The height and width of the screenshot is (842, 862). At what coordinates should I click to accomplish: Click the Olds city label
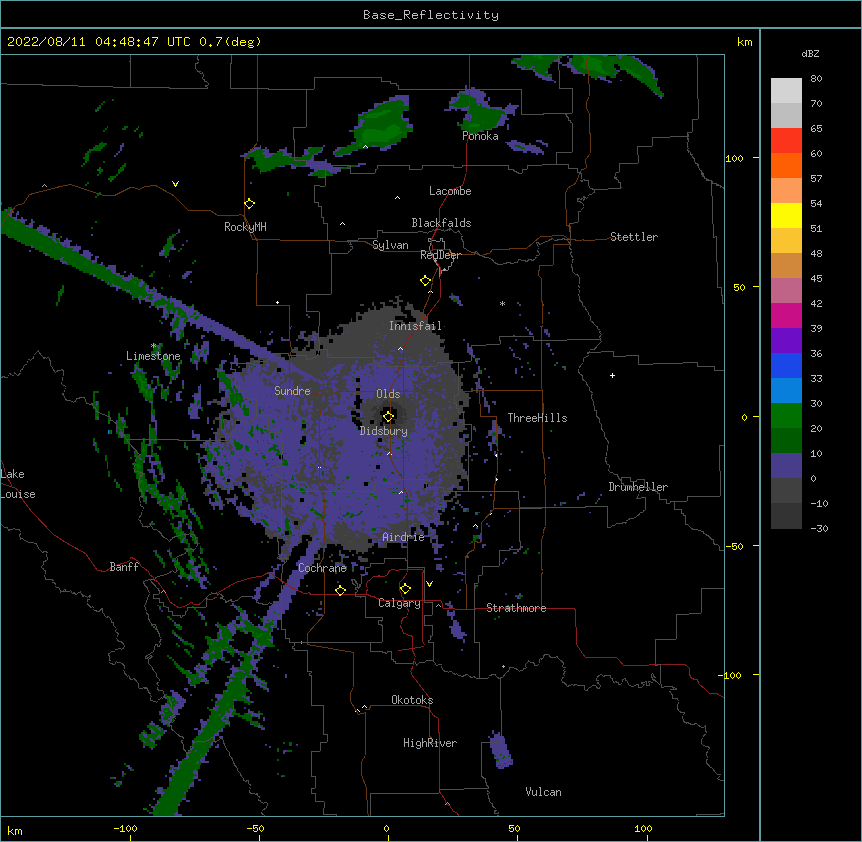[388, 394]
